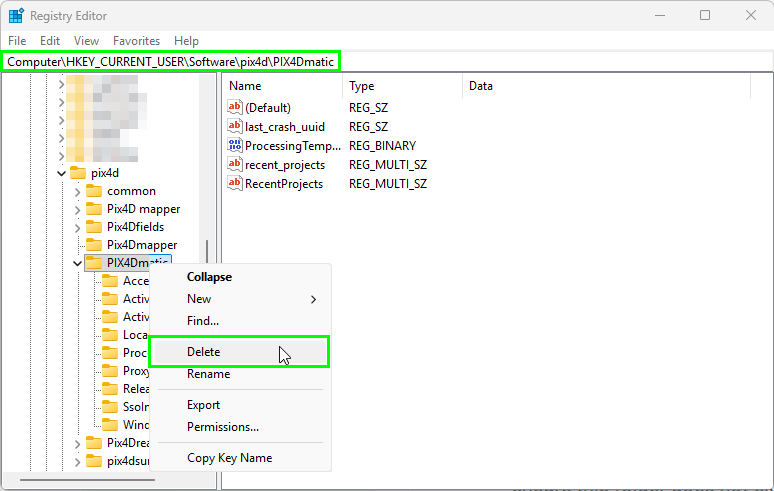This screenshot has width=774, height=491.
Task: Click the Data column header
Action: pos(607,86)
